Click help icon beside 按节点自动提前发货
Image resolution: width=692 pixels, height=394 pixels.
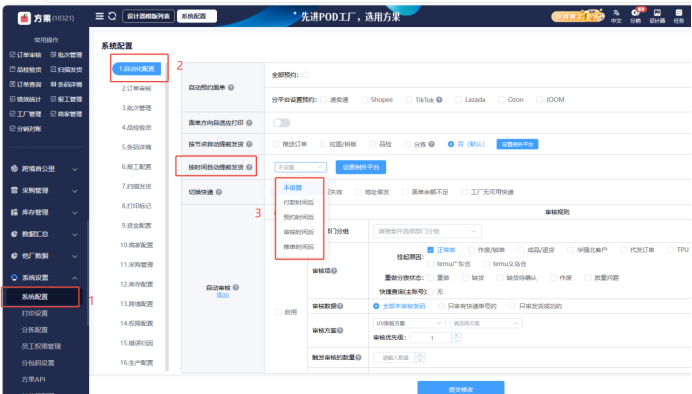click(x=249, y=144)
